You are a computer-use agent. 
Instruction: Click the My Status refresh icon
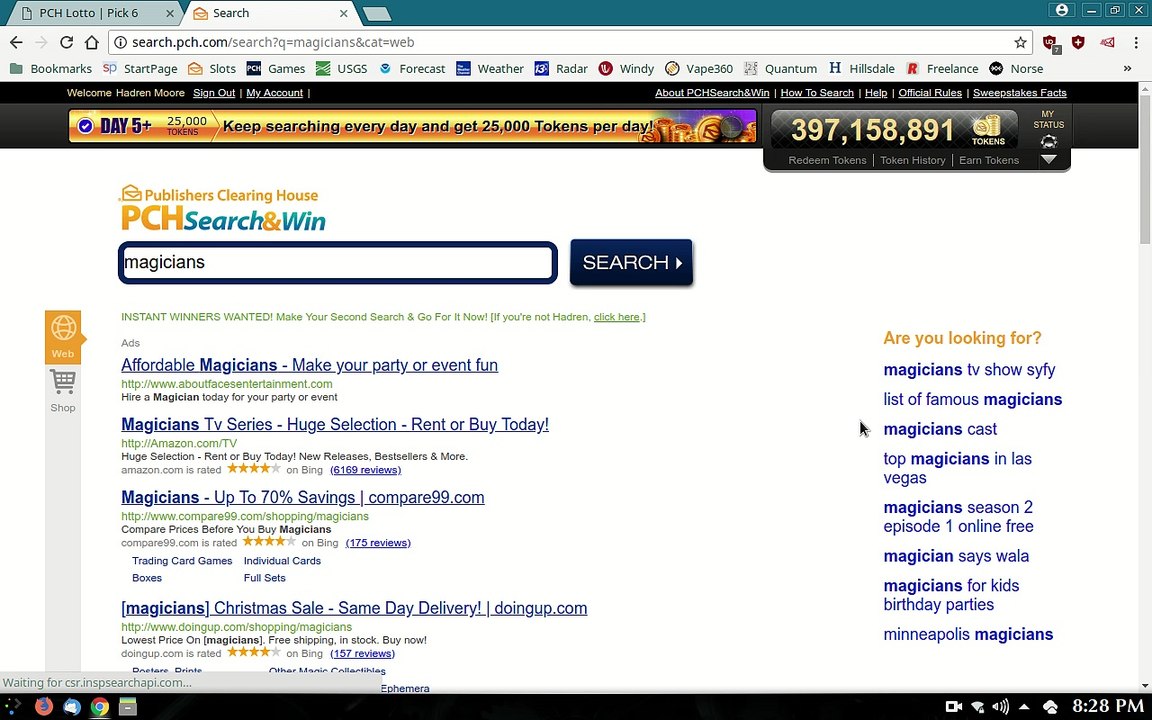(1048, 142)
